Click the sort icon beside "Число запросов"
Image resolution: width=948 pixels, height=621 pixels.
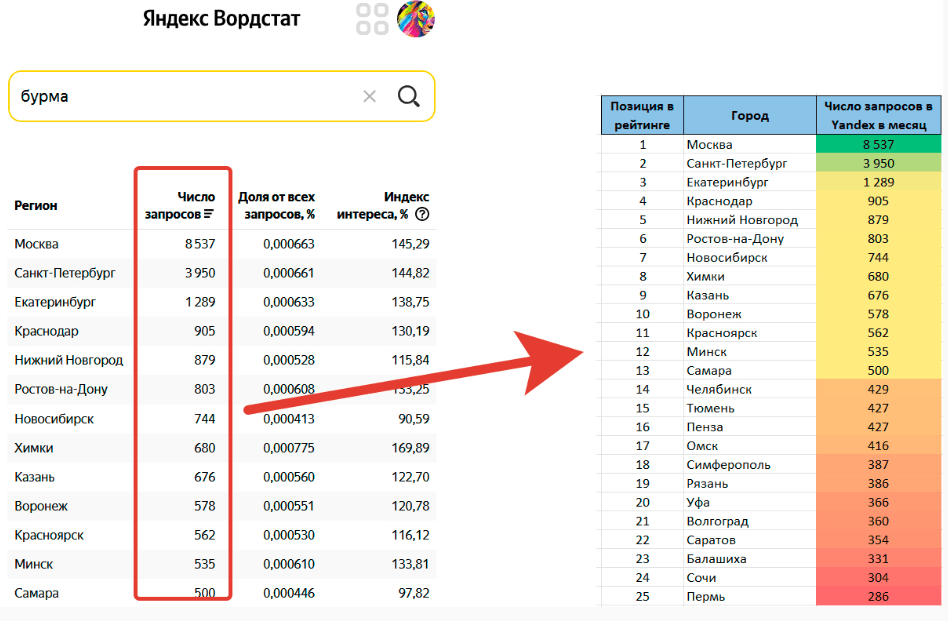209,214
